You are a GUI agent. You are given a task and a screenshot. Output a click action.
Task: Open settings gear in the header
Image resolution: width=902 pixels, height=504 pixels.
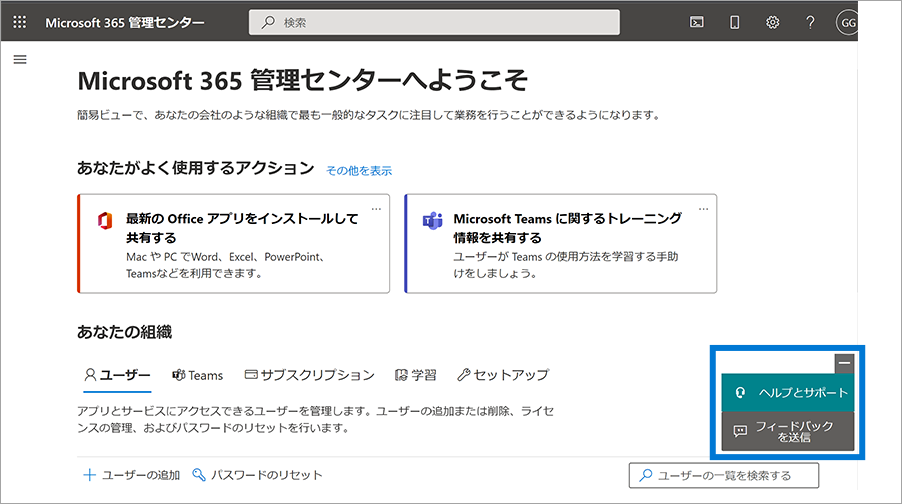773,22
